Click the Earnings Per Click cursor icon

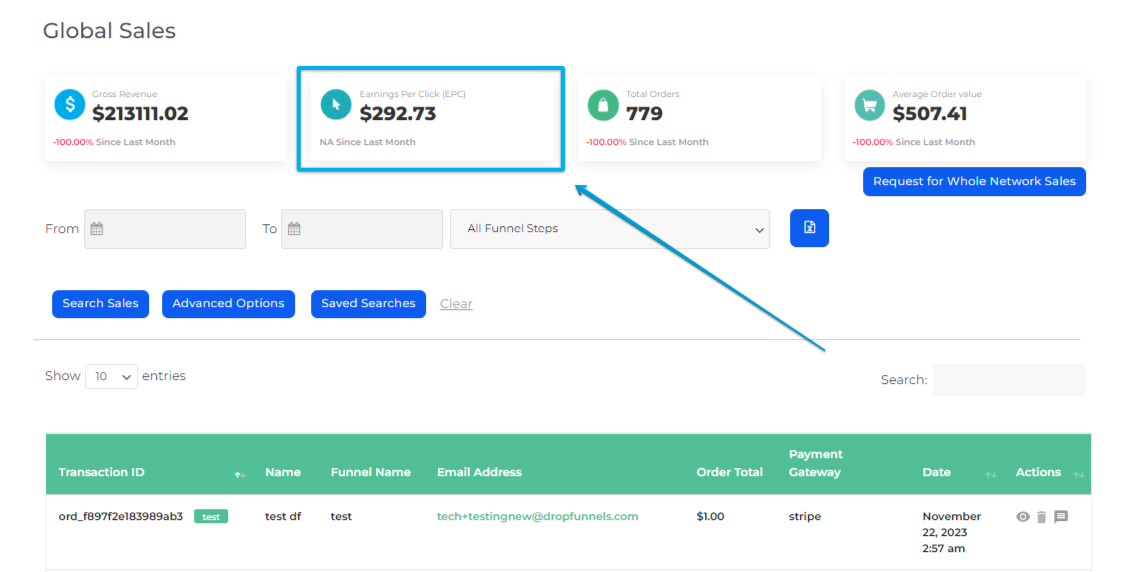[336, 105]
